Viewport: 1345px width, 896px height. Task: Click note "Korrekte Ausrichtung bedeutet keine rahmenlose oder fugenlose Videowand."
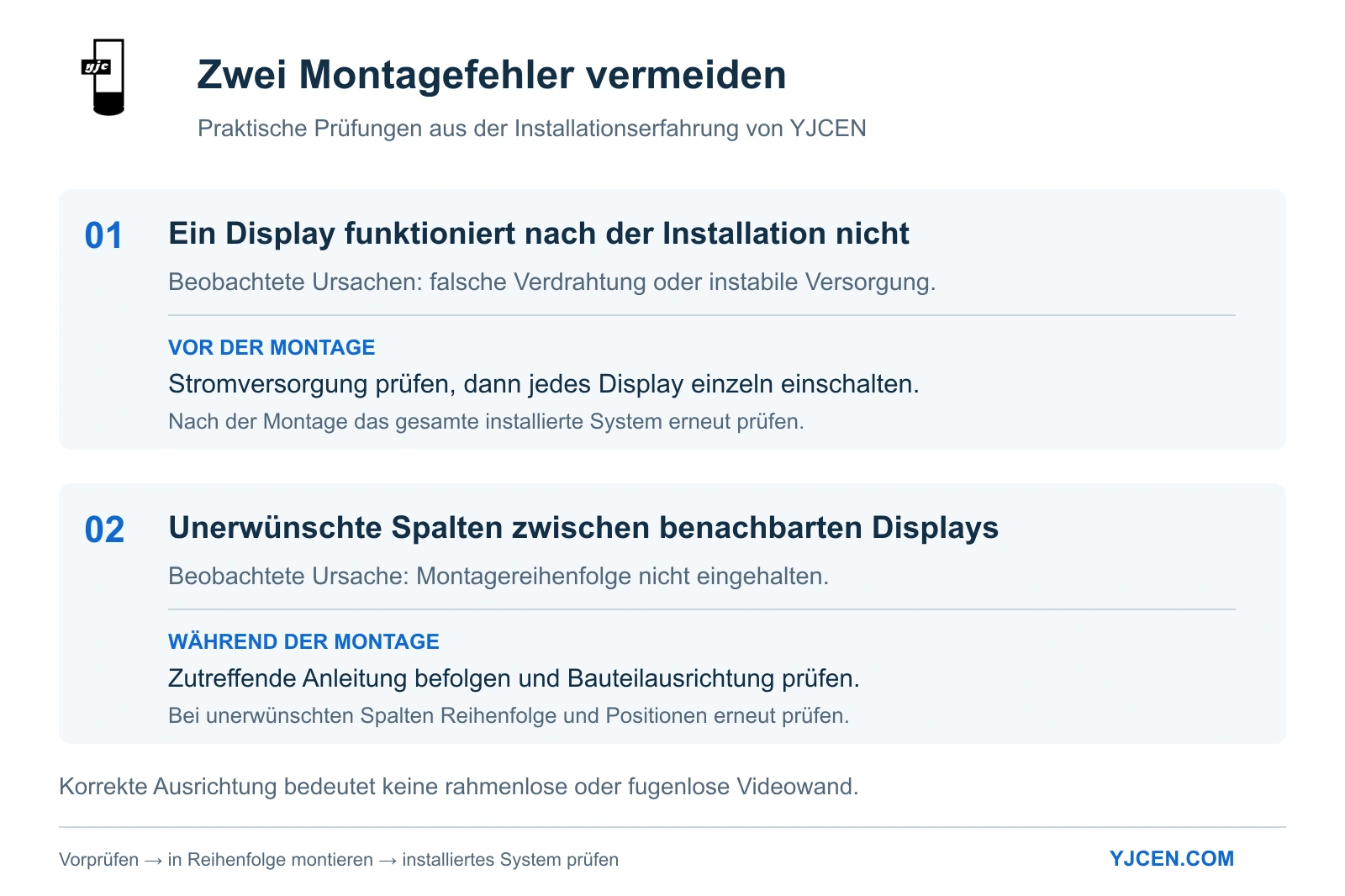(x=459, y=787)
